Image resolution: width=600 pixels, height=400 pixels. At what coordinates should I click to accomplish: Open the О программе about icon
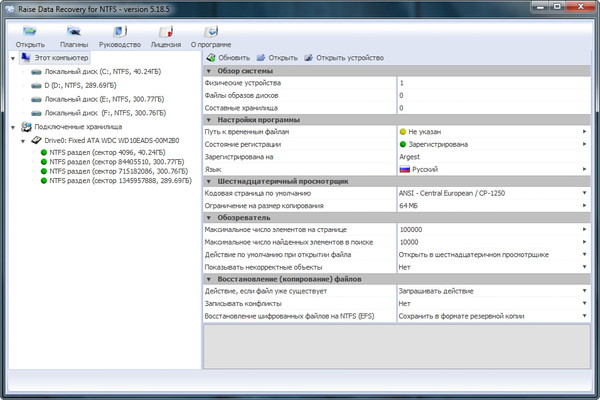[211, 31]
